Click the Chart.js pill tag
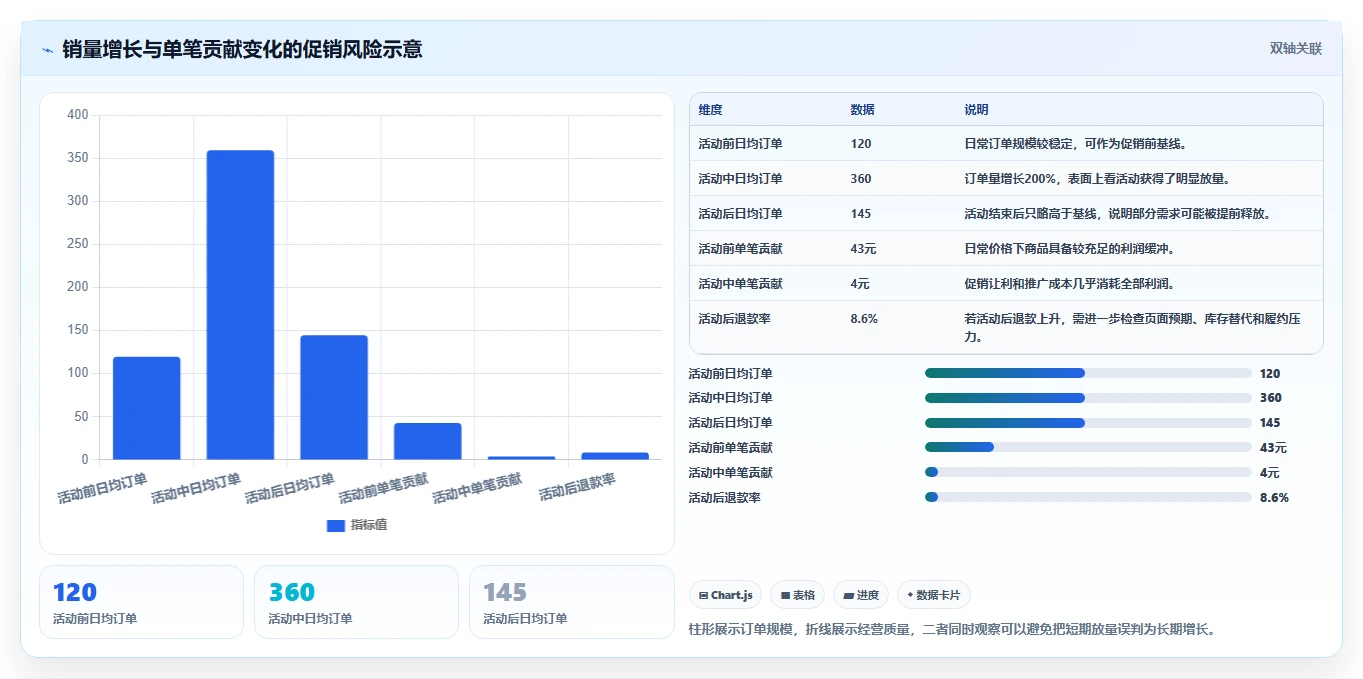1363x679 pixels. 725,595
